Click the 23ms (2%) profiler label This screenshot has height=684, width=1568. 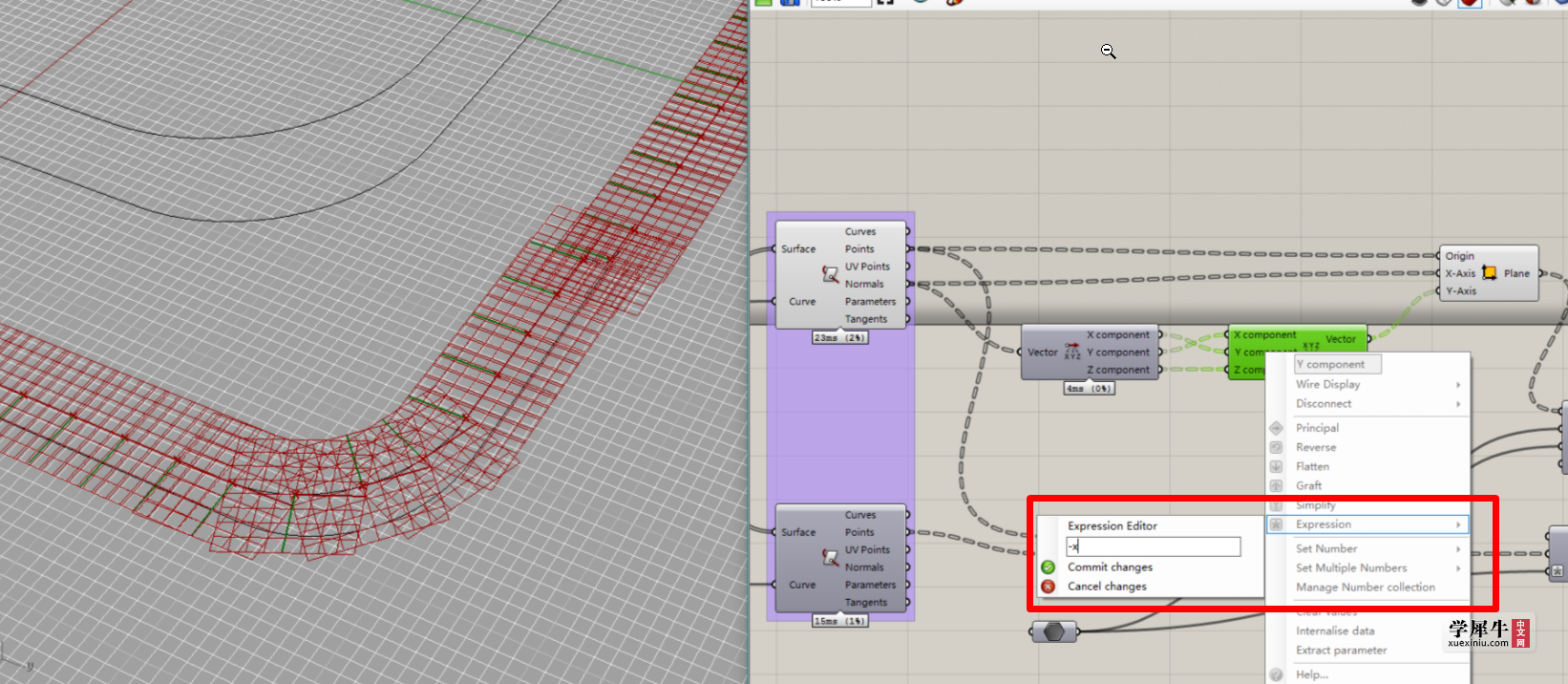tap(840, 337)
